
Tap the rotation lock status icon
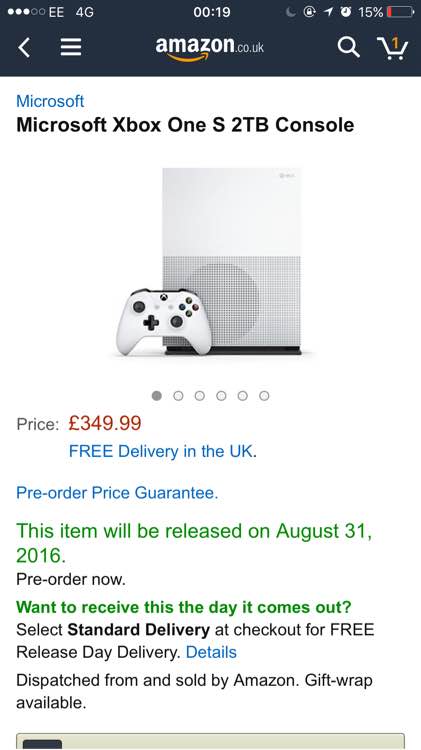[x=310, y=12]
